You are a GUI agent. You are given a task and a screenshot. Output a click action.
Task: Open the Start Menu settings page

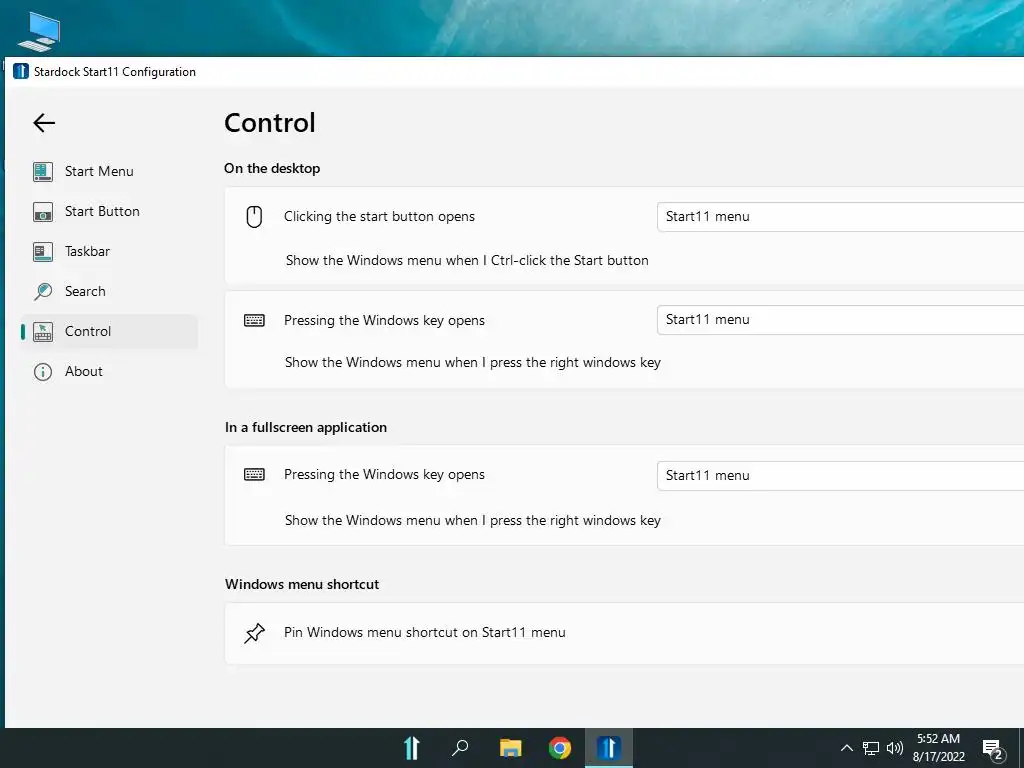pyautogui.click(x=109, y=172)
